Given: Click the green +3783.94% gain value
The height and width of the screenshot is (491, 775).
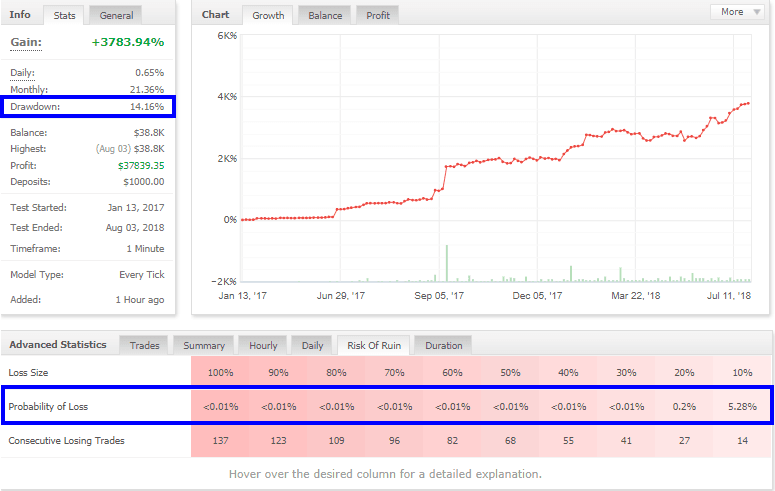Looking at the screenshot, I should coord(127,42).
